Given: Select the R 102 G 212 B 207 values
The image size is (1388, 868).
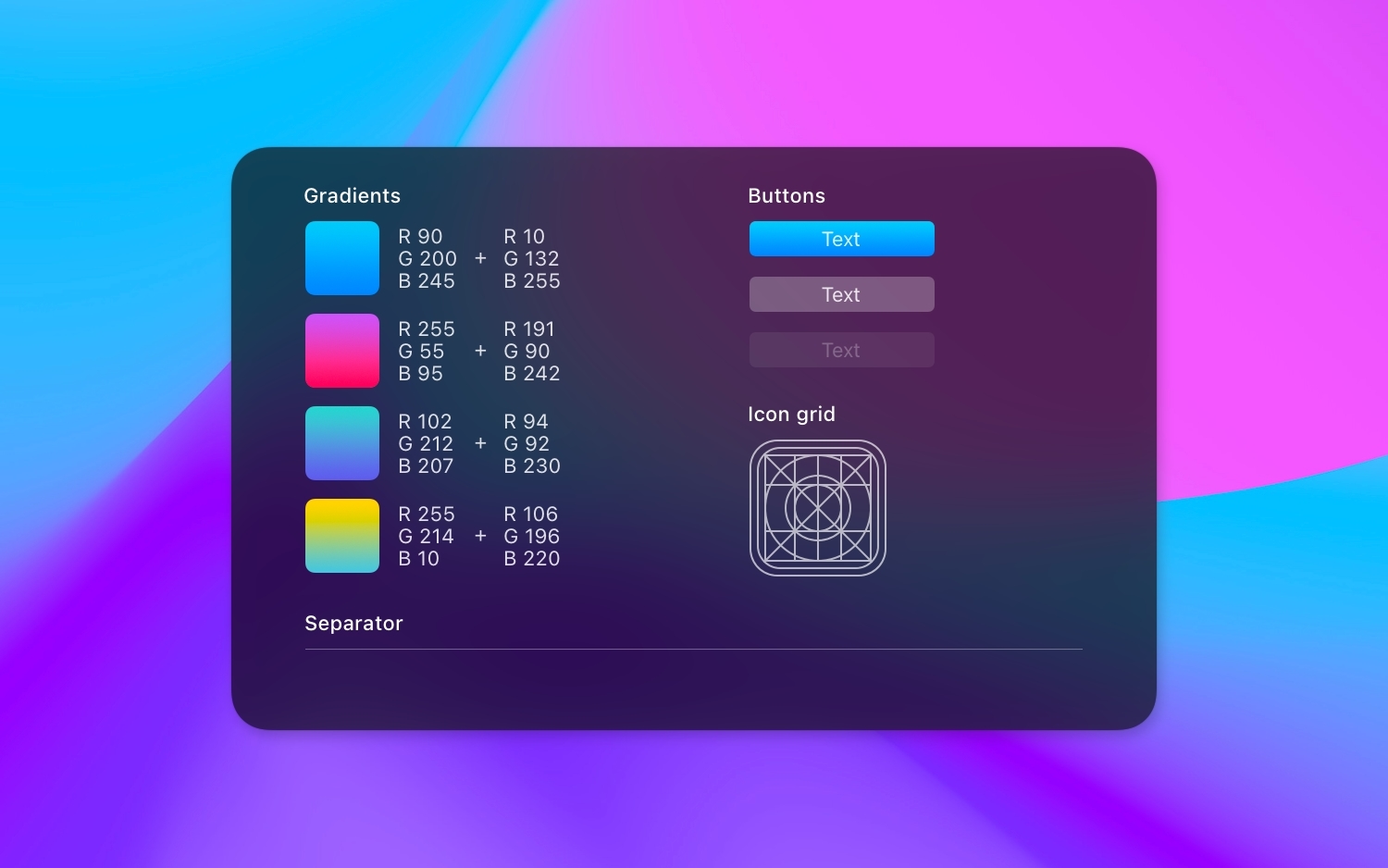Looking at the screenshot, I should [426, 444].
